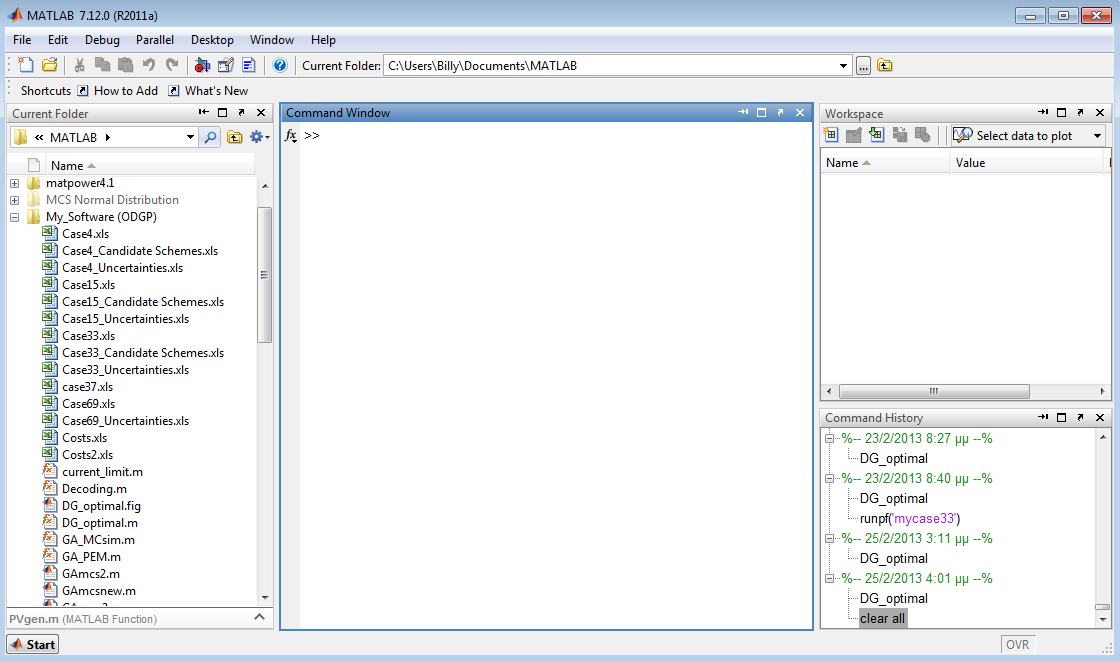Select DG_optimal.m in Current Folder
The width and height of the screenshot is (1120, 661).
coord(100,523)
